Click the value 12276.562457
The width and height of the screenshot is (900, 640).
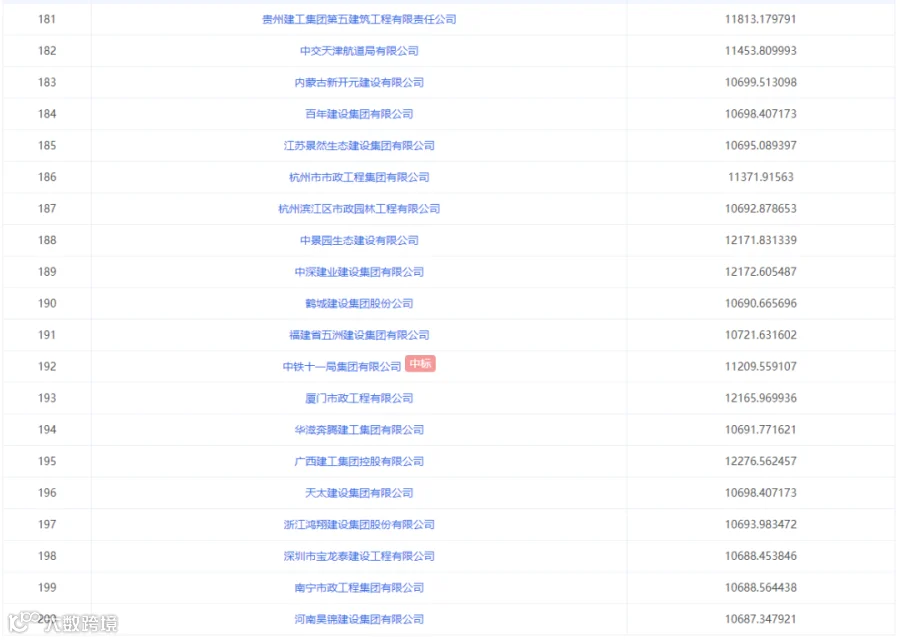coord(761,461)
